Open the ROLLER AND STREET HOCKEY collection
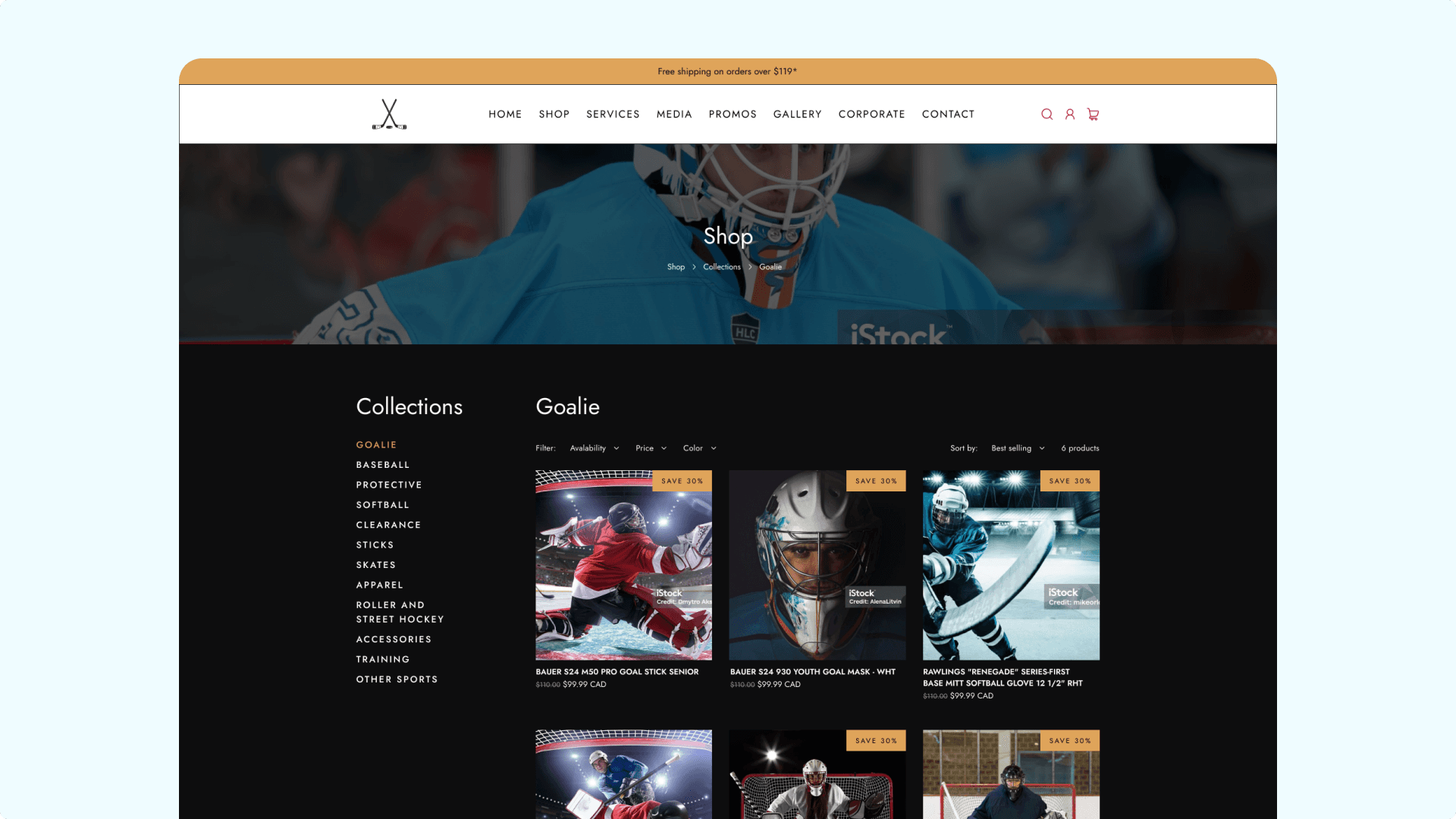Screen dimensions: 1456x819 tap(400, 612)
